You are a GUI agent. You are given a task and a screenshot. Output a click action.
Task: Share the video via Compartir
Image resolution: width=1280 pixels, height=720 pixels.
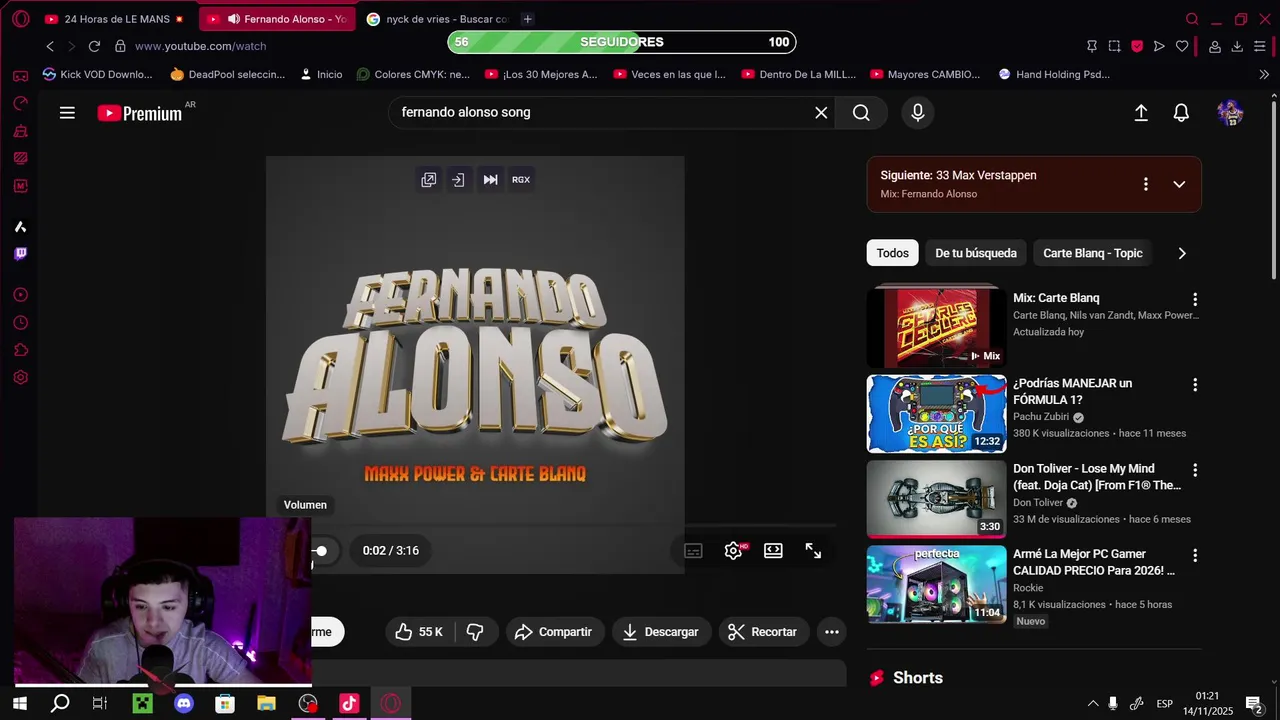click(553, 632)
